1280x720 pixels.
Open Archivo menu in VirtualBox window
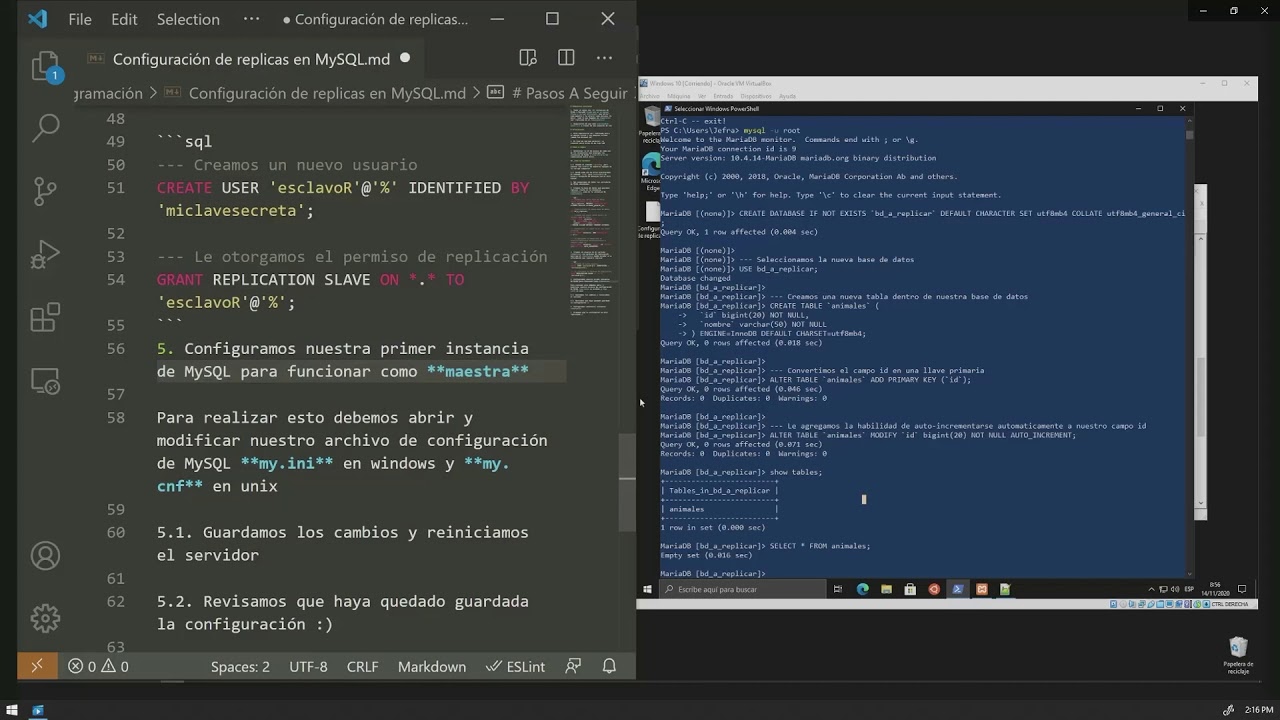[651, 96]
